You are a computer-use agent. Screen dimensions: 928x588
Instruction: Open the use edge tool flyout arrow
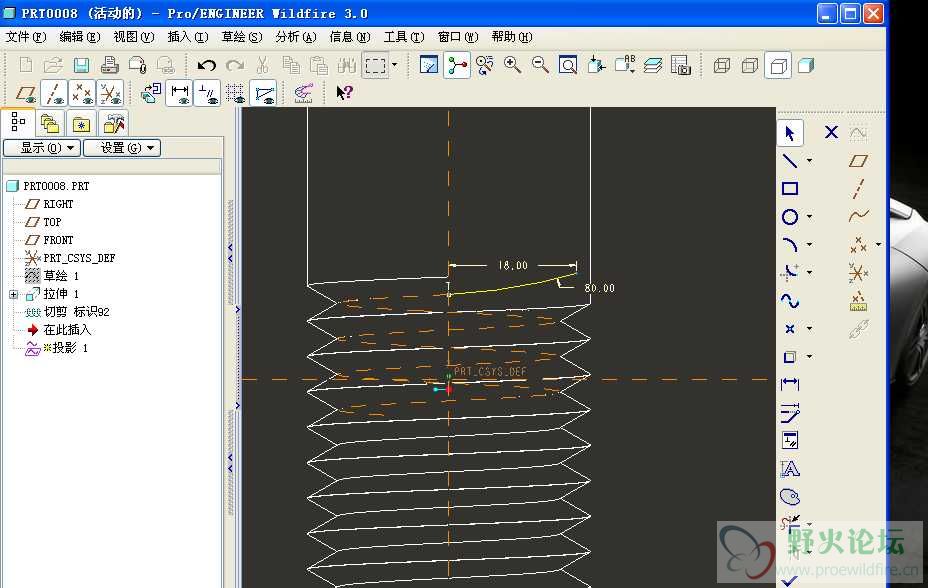point(810,357)
